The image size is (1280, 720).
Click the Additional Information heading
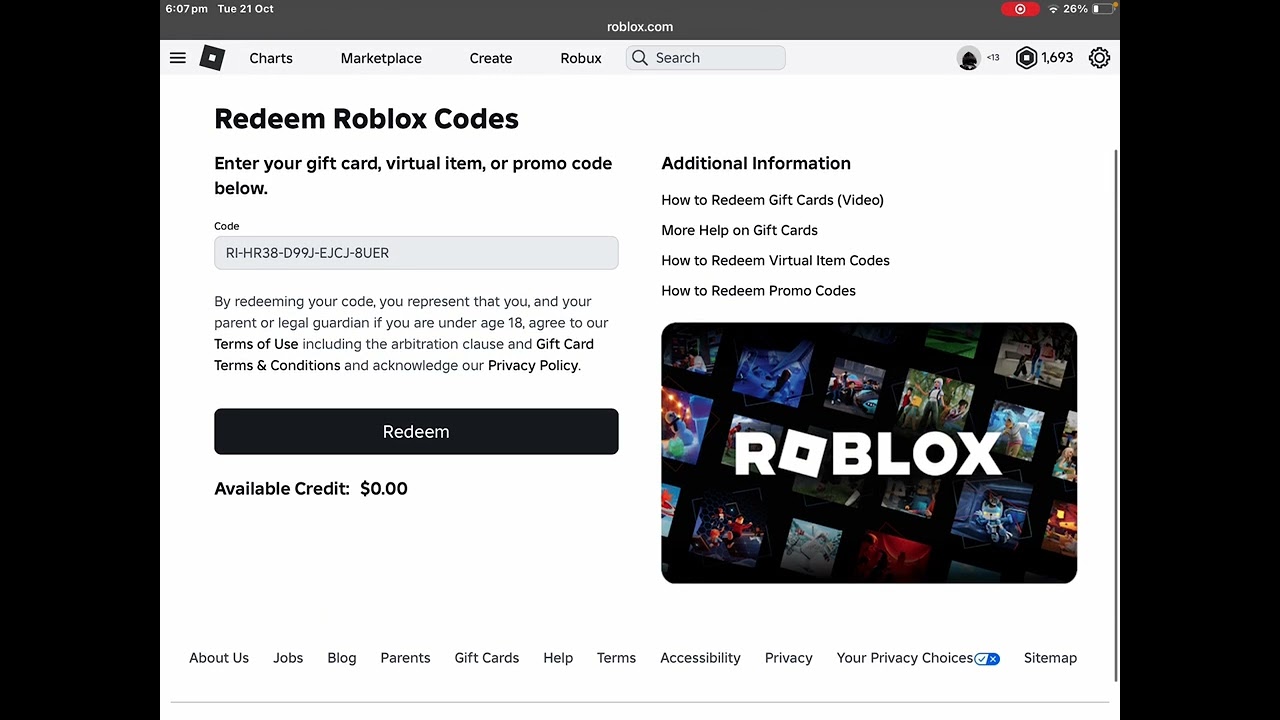756,163
